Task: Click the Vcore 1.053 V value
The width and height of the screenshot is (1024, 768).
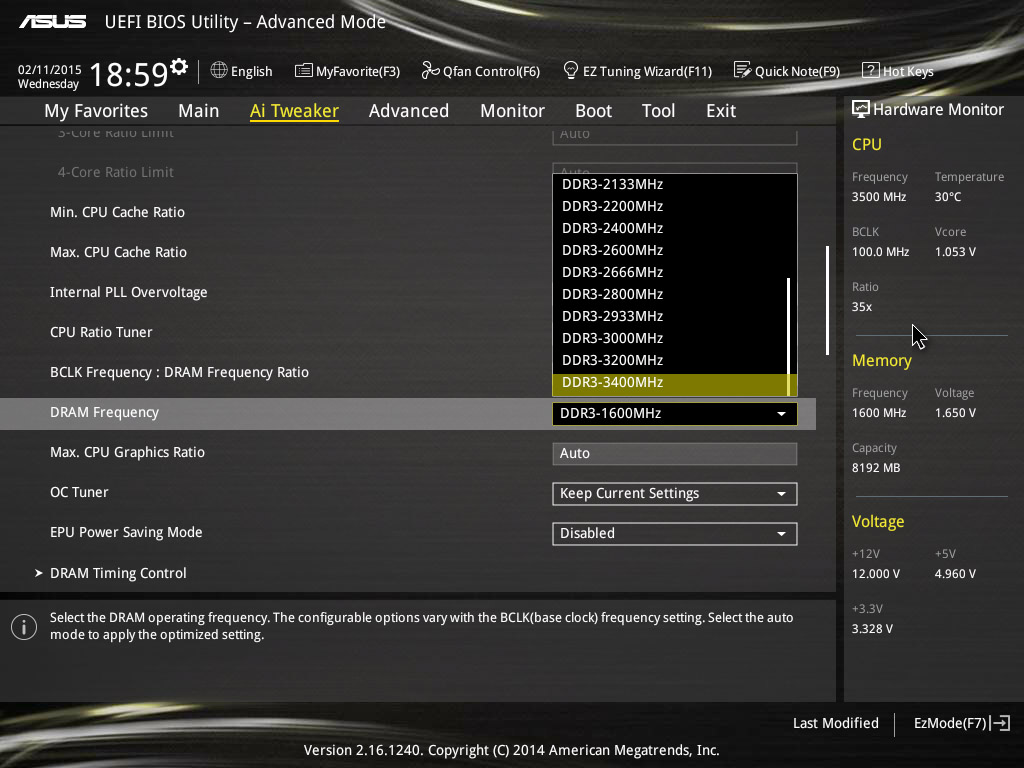Action: coord(955,251)
